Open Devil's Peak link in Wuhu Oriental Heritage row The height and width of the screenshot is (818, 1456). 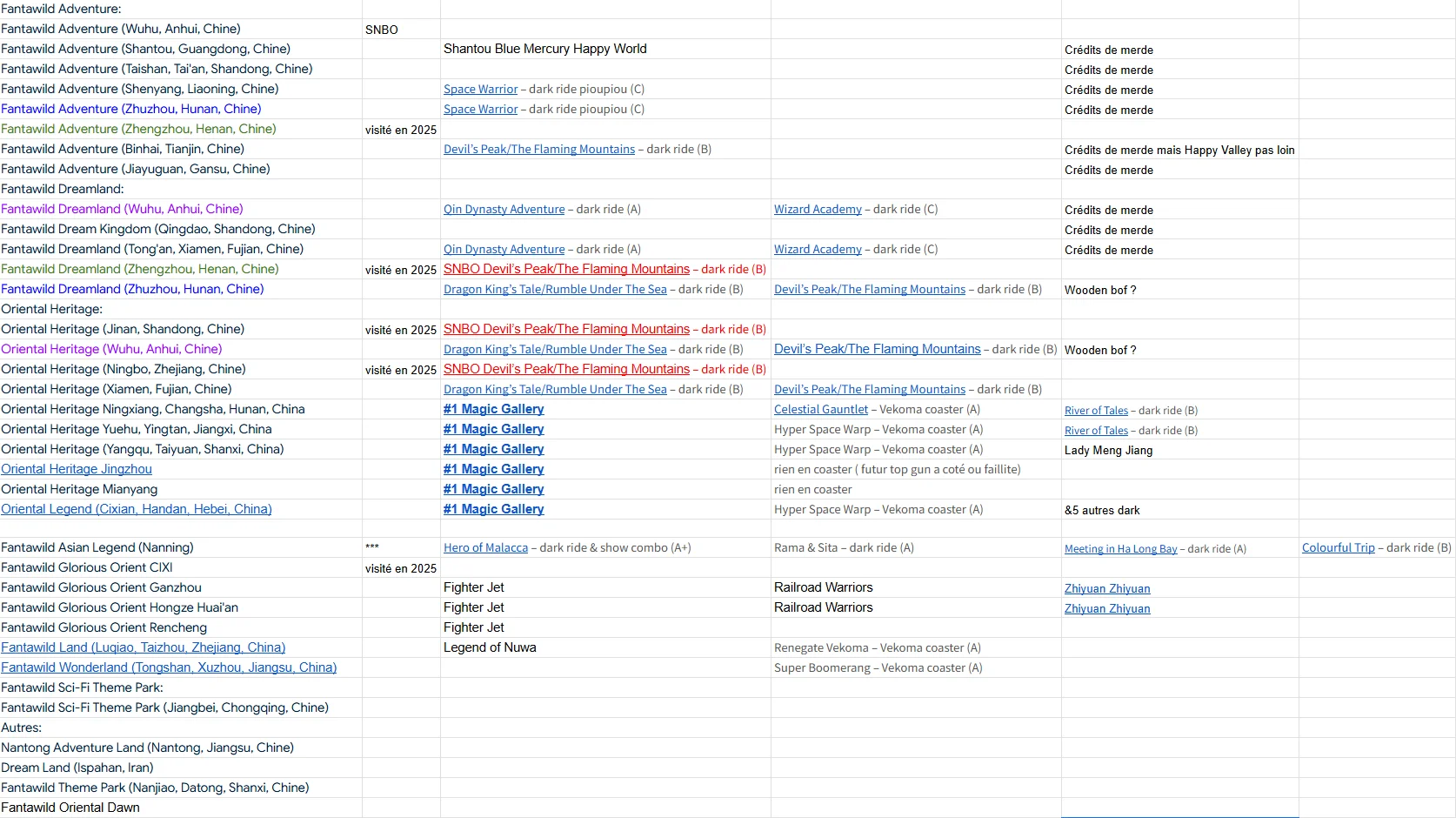coord(877,349)
